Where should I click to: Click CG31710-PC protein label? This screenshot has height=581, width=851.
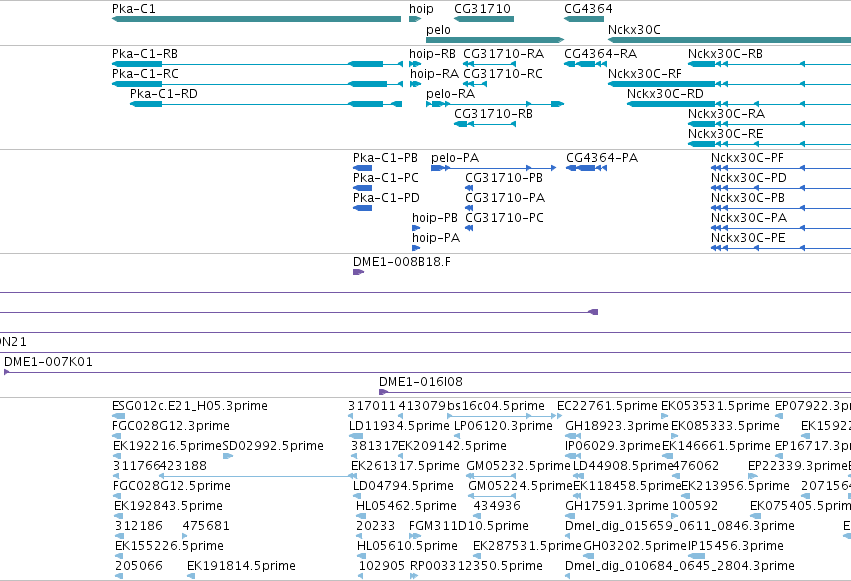coord(505,218)
